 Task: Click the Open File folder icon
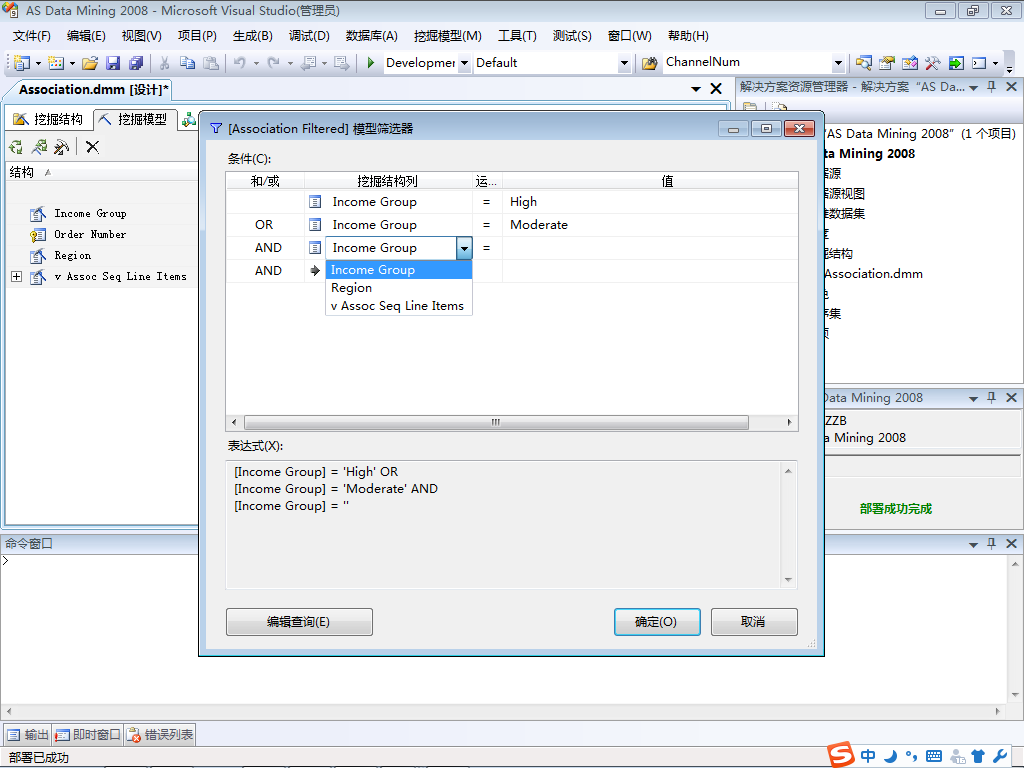pos(90,63)
